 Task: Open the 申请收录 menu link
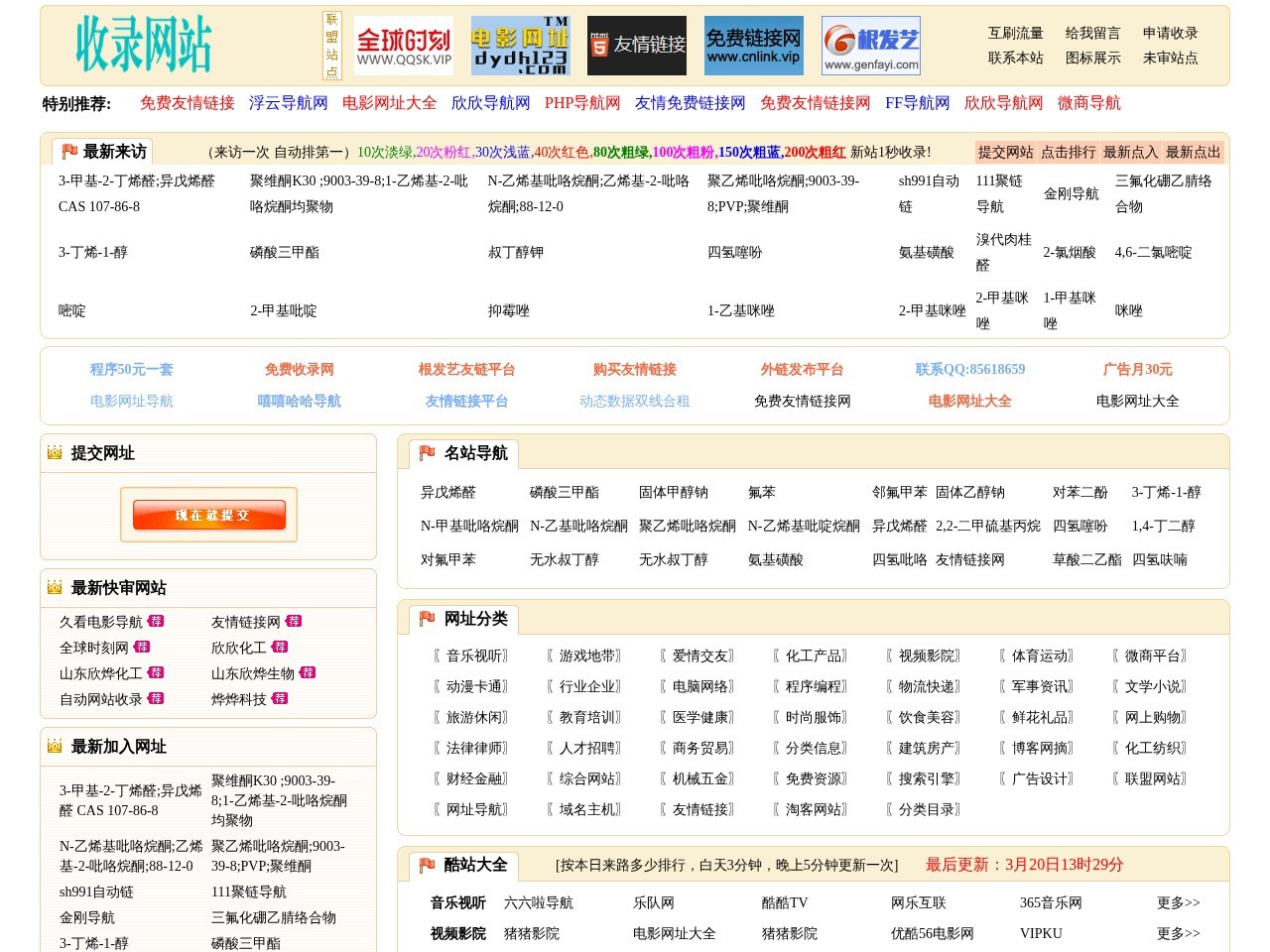click(x=1170, y=33)
